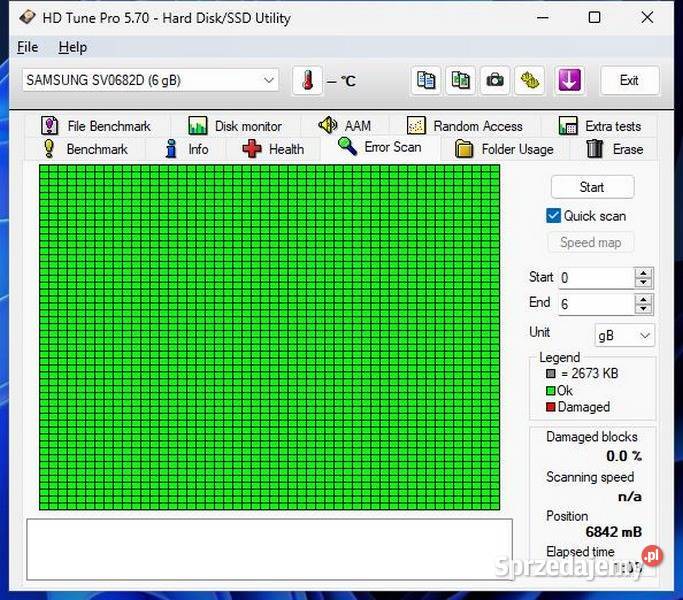Click the '0.0 %' damaged blocks value
683x600 pixels.
(x=624, y=456)
